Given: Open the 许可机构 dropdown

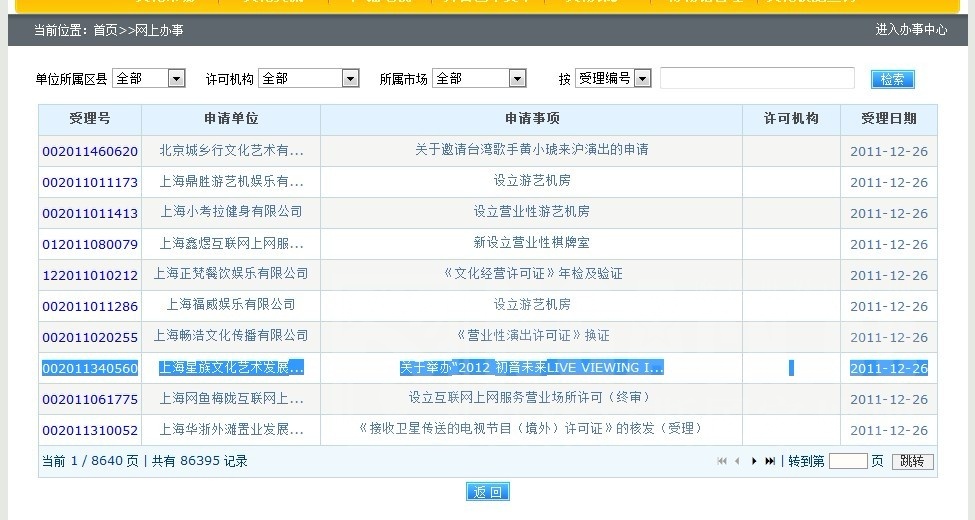Looking at the screenshot, I should click(x=308, y=78).
